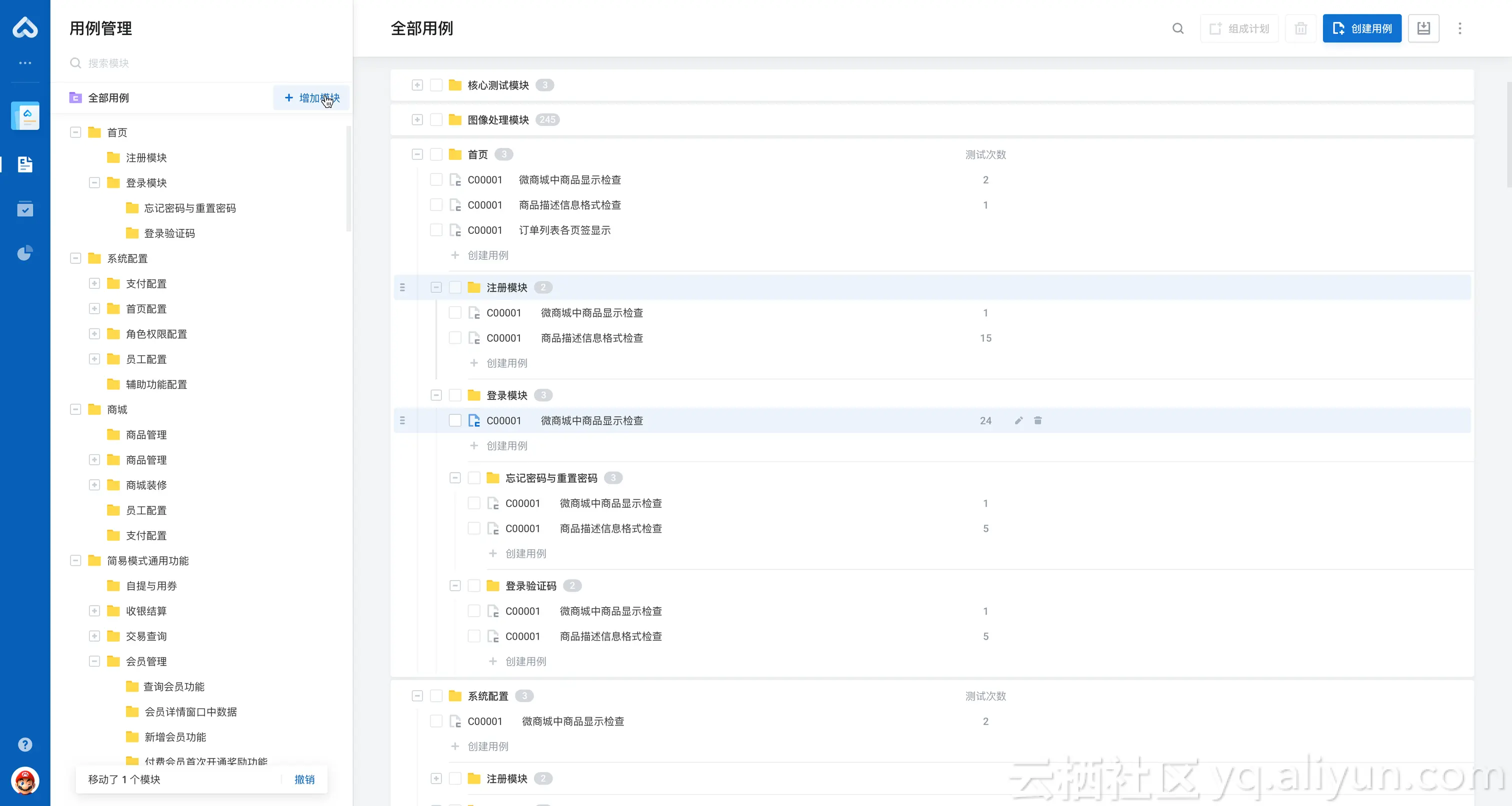Viewport: 1512px width, 806px height.
Task: Expand 支付配置 in the left module tree
Action: coord(94,283)
